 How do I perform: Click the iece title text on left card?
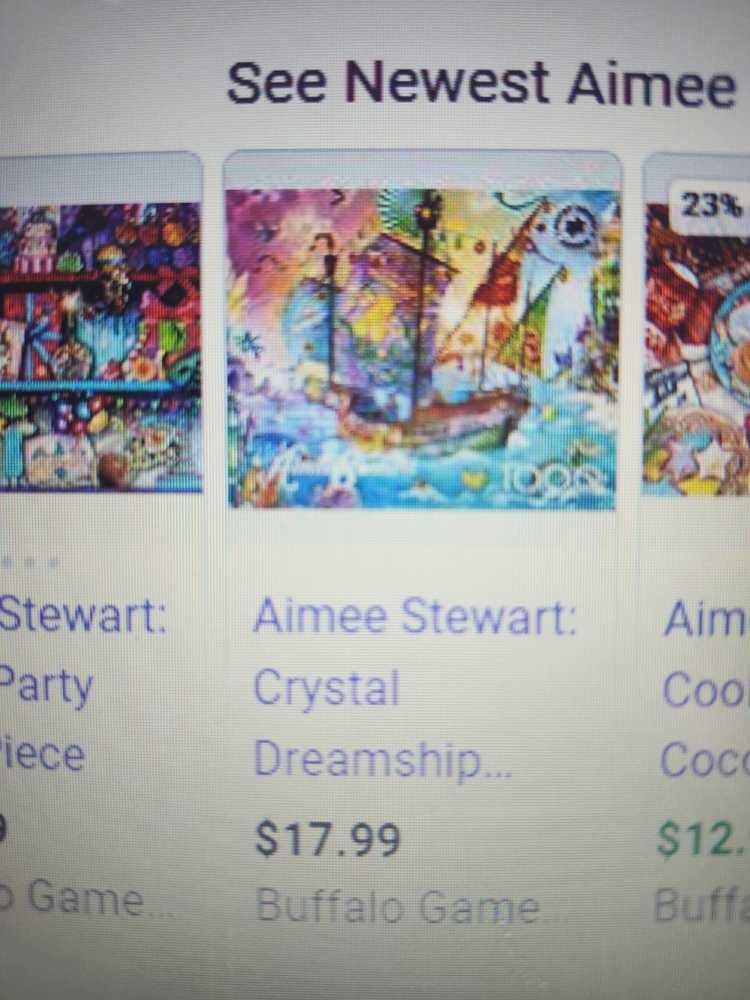[x=42, y=754]
